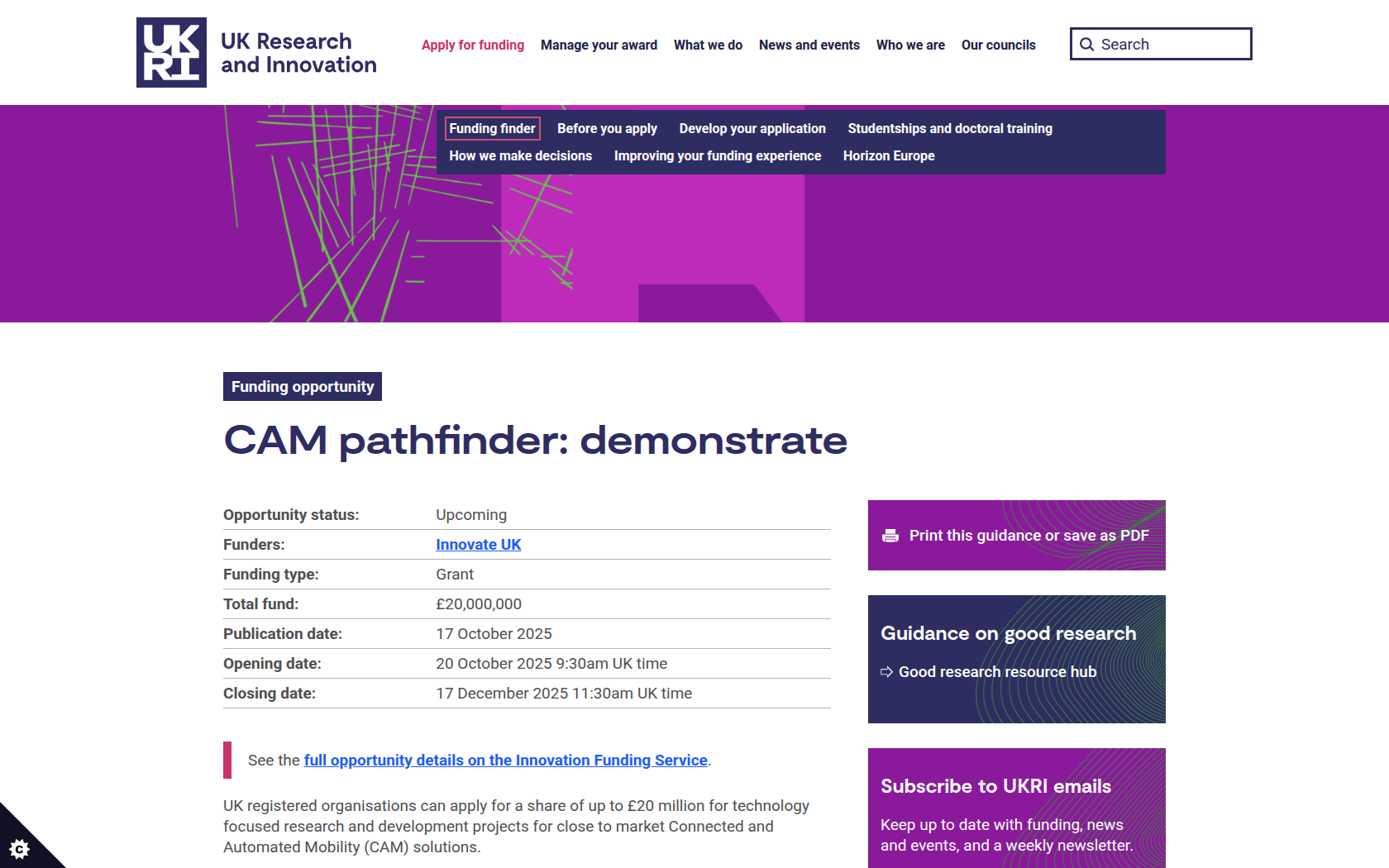Go to Funding finder tab

coord(493,128)
